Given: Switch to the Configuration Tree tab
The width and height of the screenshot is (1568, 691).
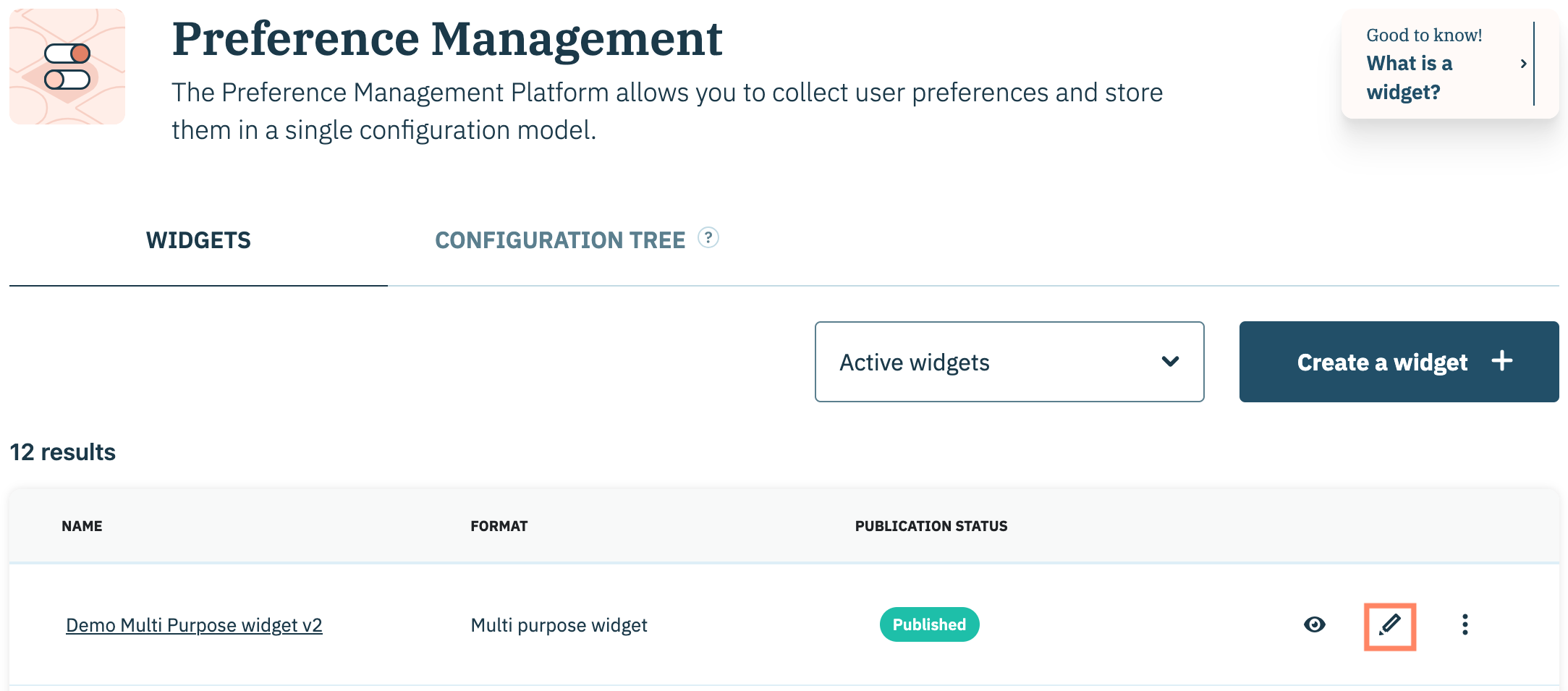Looking at the screenshot, I should point(559,240).
